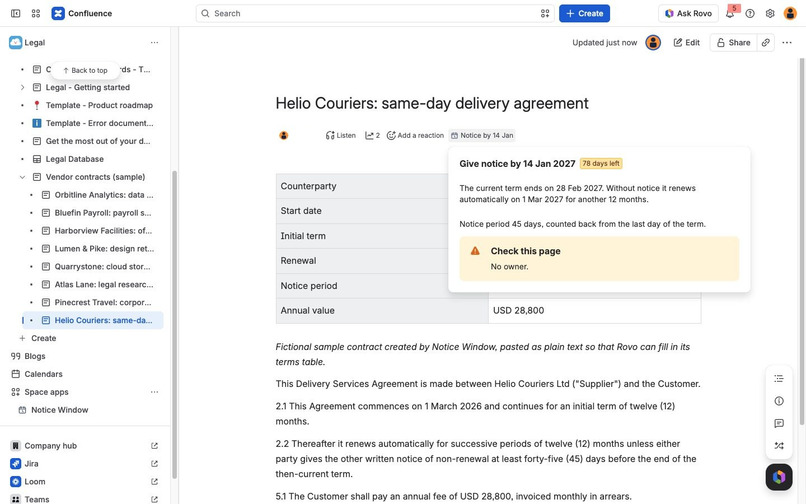Click the Create button in top bar
The width and height of the screenshot is (806, 504).
[584, 13]
